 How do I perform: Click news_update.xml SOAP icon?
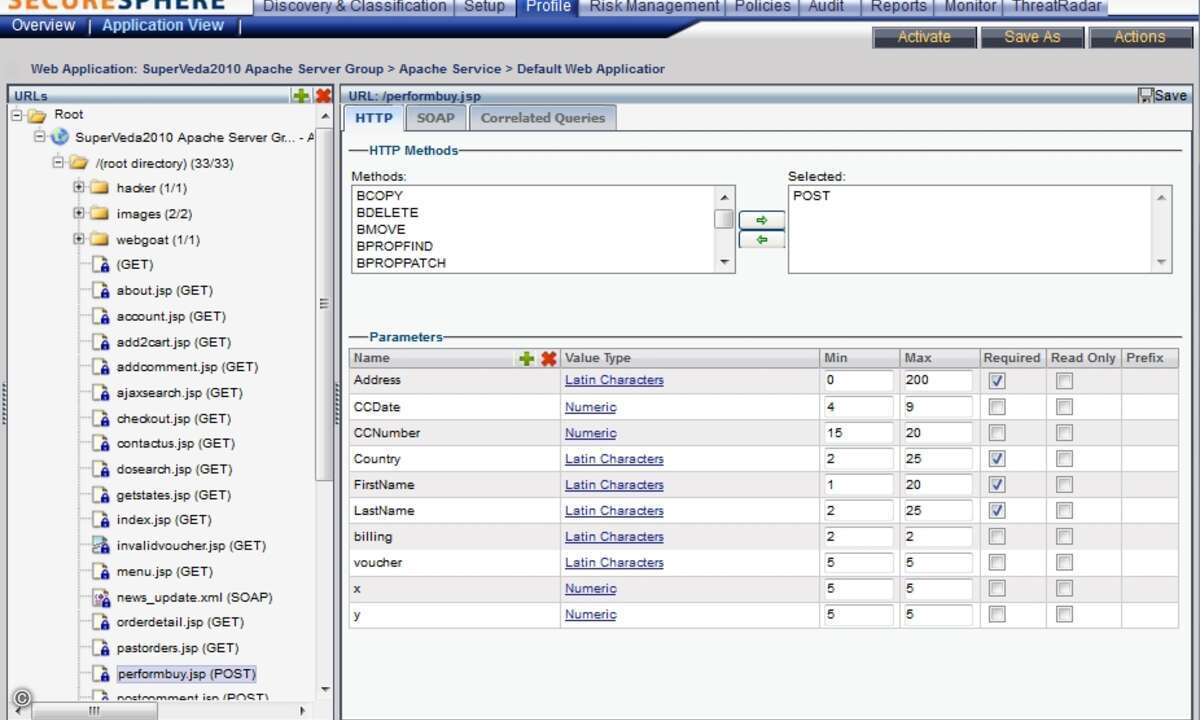[x=101, y=597]
